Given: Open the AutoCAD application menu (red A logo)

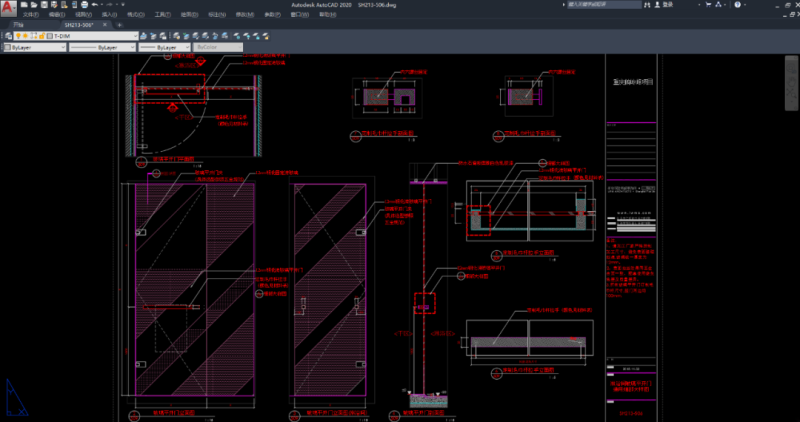Looking at the screenshot, I should pos(10,9).
